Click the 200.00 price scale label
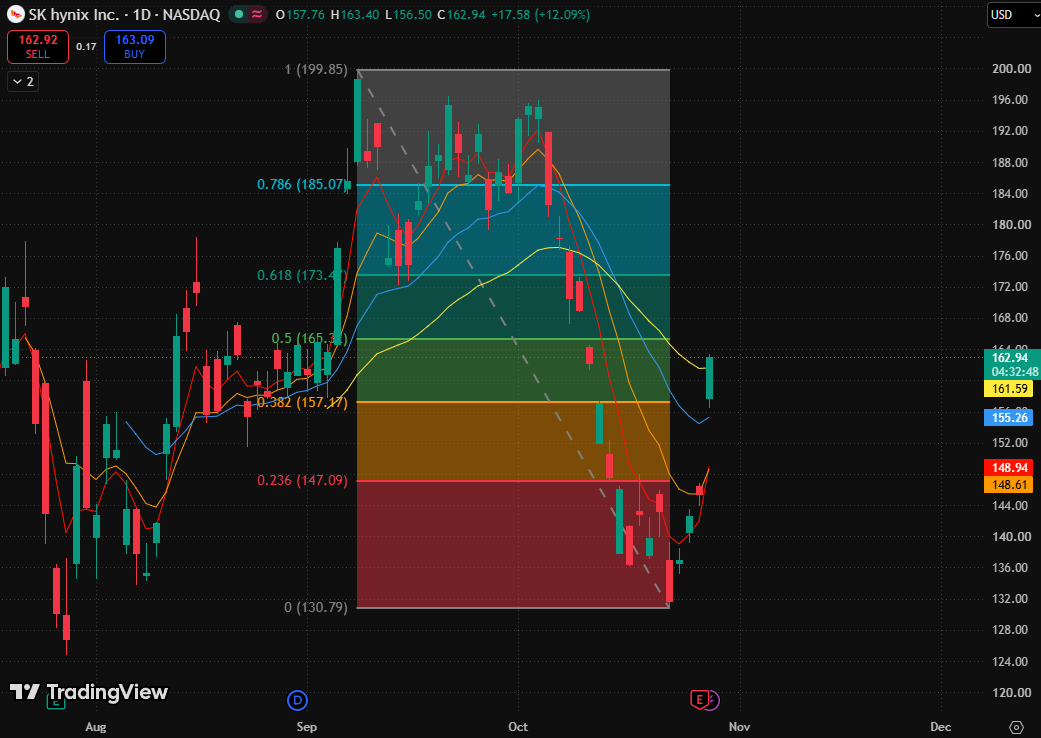Viewport: 1041px width, 738px height. pyautogui.click(x=1011, y=68)
